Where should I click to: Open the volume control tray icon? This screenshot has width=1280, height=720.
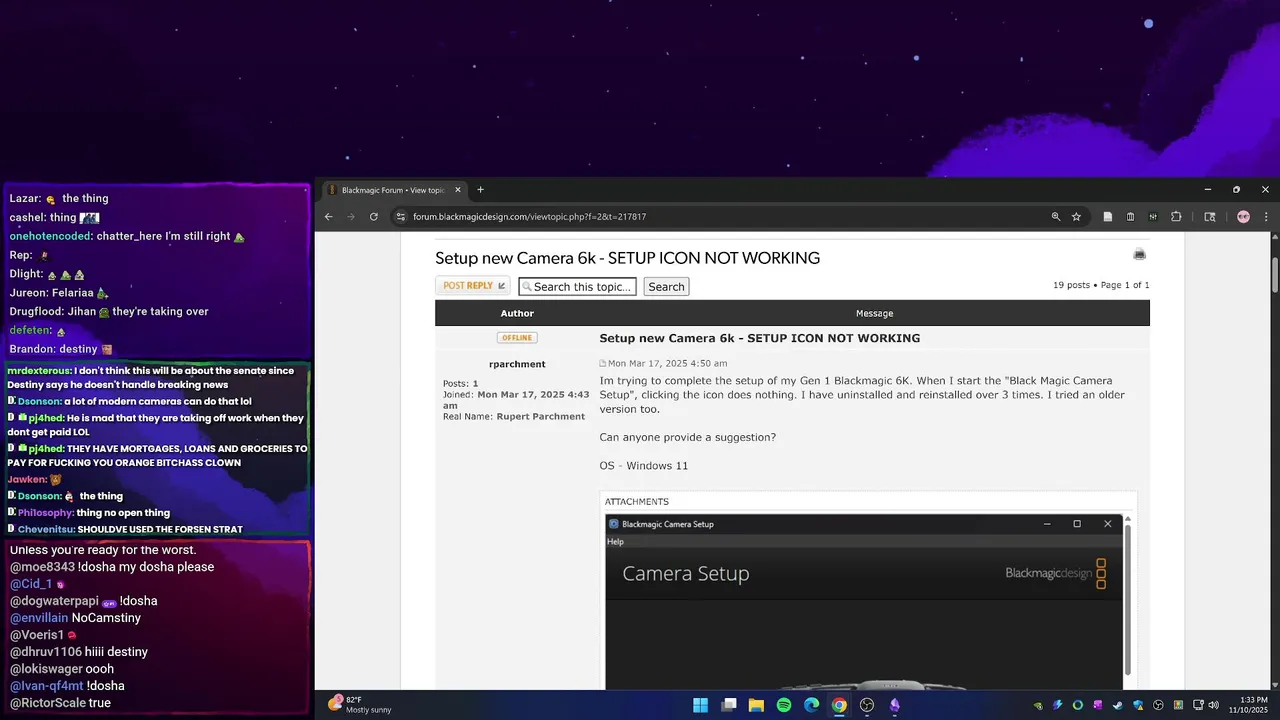1214,705
